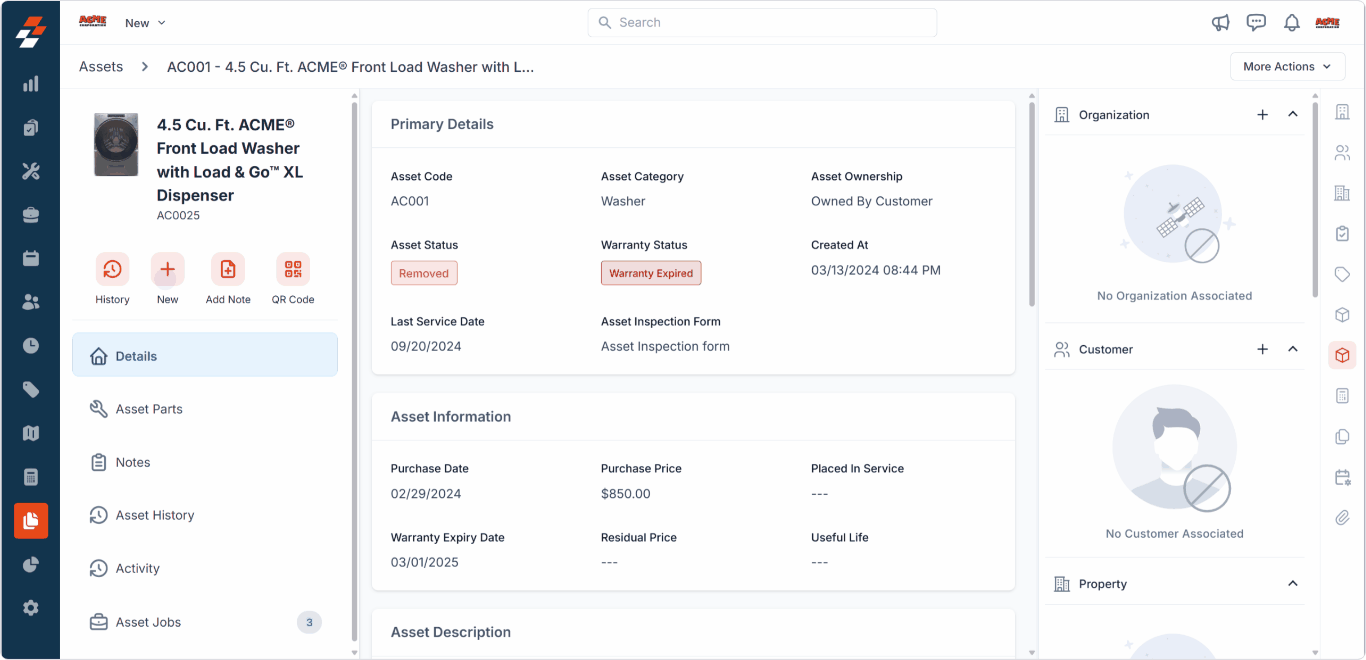Click the search field
The image size is (1366, 660).
coord(762,23)
